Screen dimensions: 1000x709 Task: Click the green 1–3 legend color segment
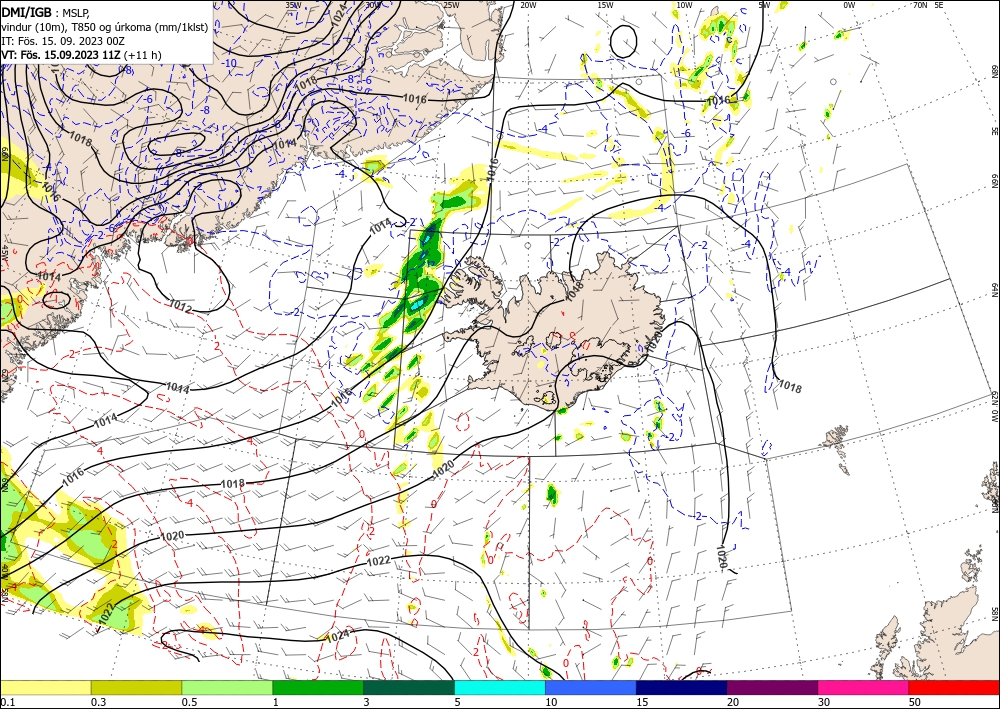tap(318, 688)
